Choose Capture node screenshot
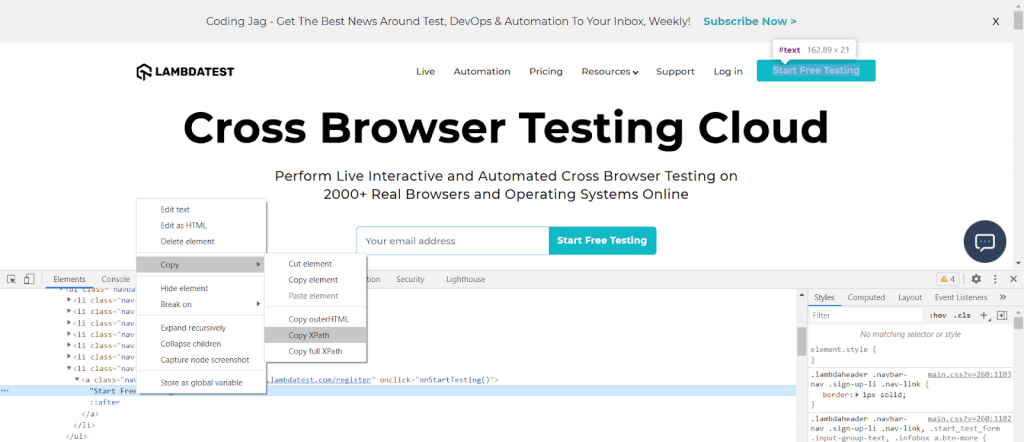The width and height of the screenshot is (1024, 442). [200, 360]
